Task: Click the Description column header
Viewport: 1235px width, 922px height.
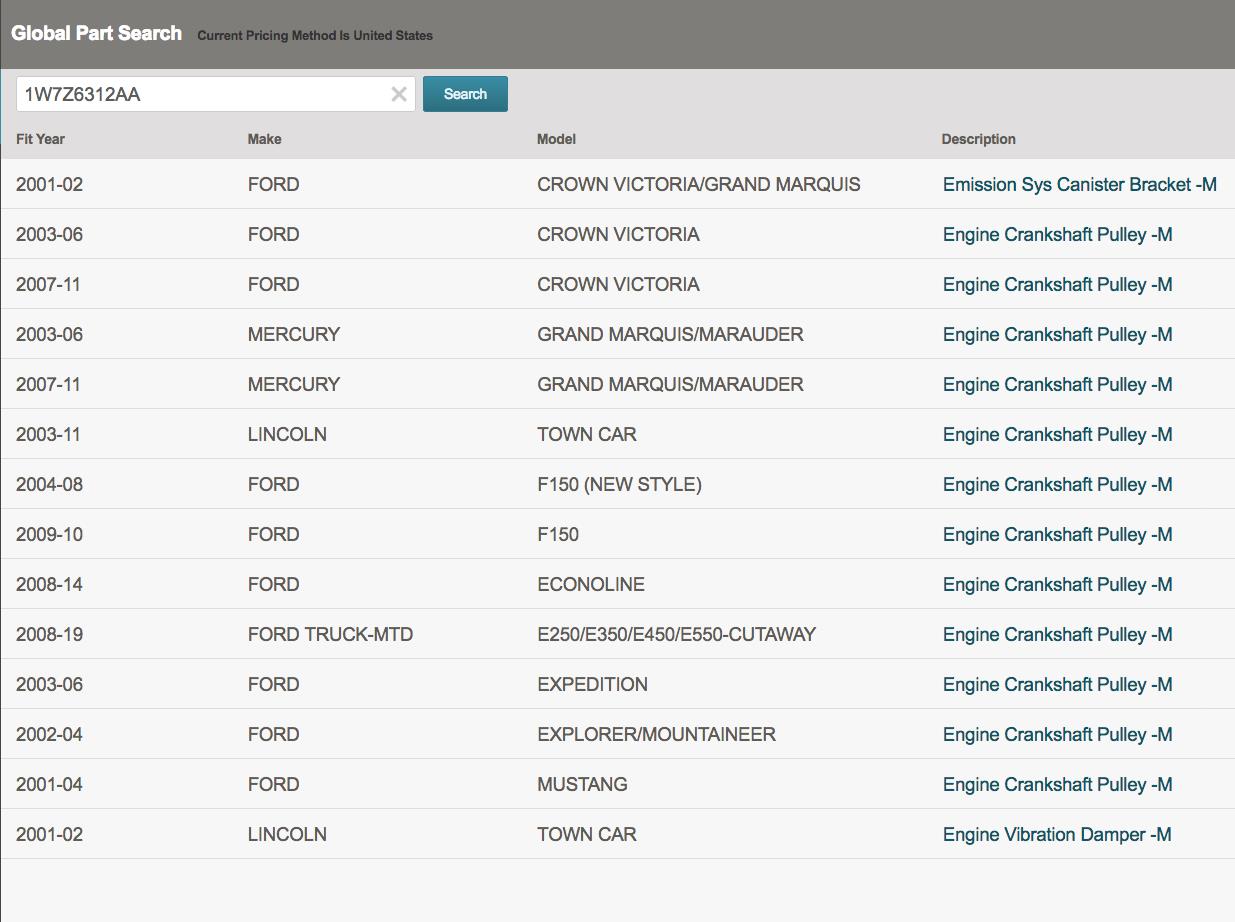Action: (x=978, y=139)
